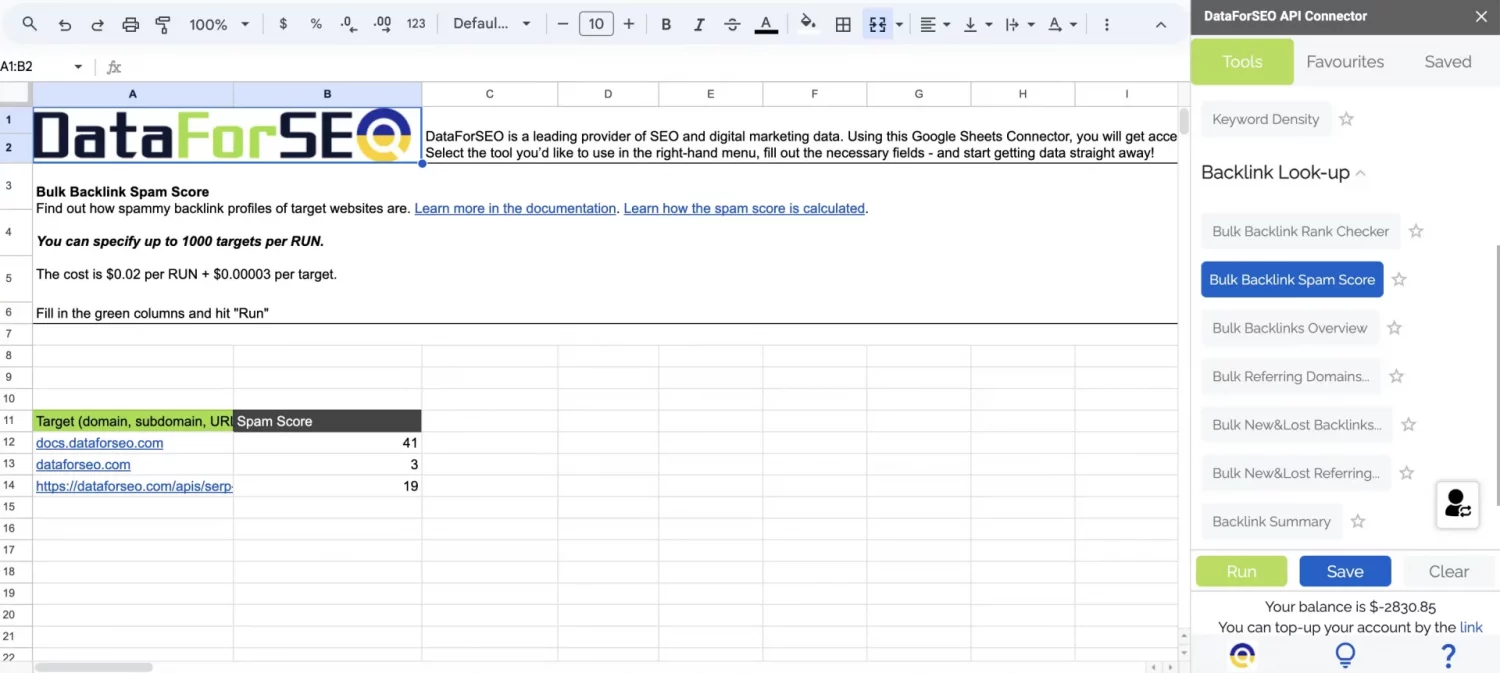The height and width of the screenshot is (673, 1500).
Task: Close the DataForSEO API Connector panel
Action: click(x=1481, y=16)
